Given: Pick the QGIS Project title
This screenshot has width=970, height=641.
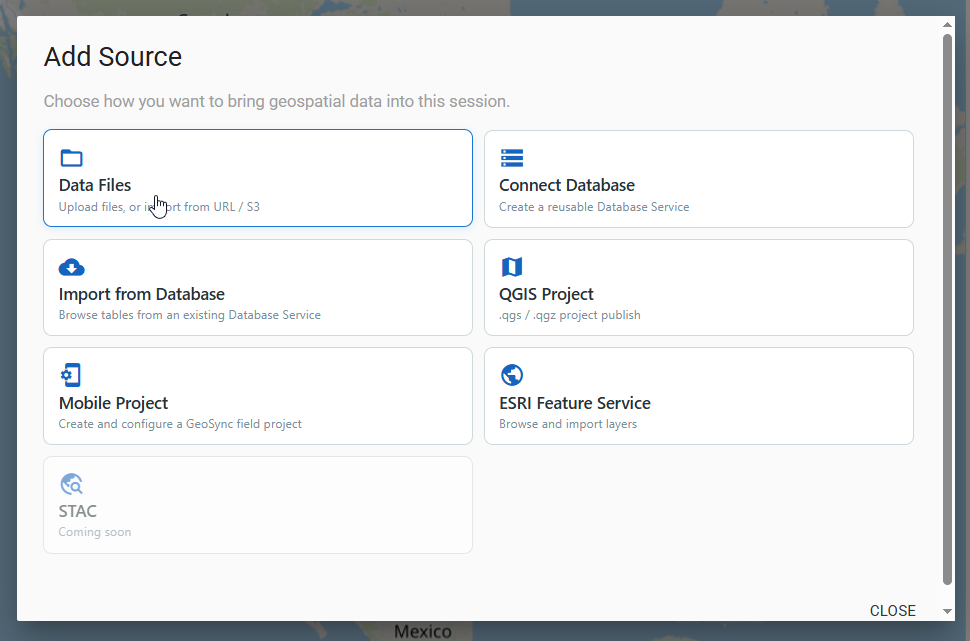Looking at the screenshot, I should (546, 294).
